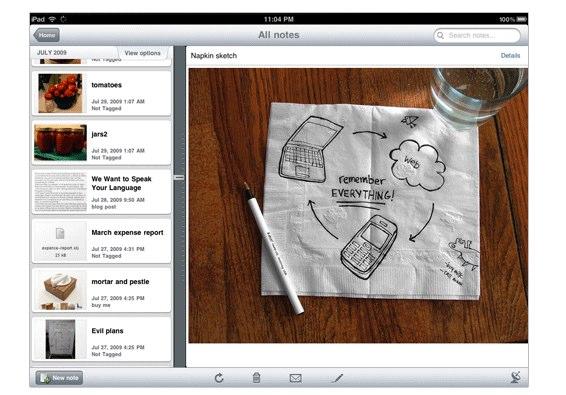Open the Evil plans note
Viewport: 566px width, 395px height.
coord(101,339)
